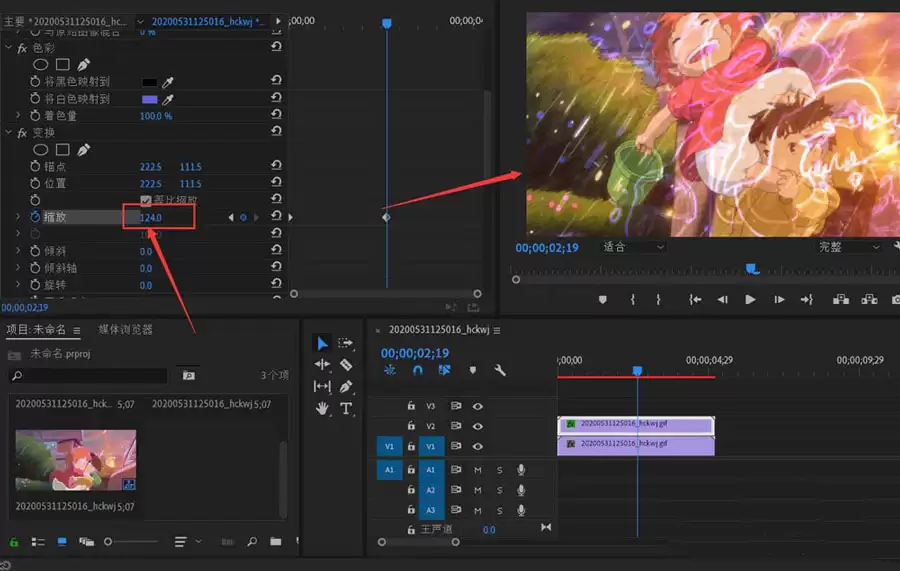
Task: Use eyedropper for 将白色映射到
Action: [x=168, y=99]
